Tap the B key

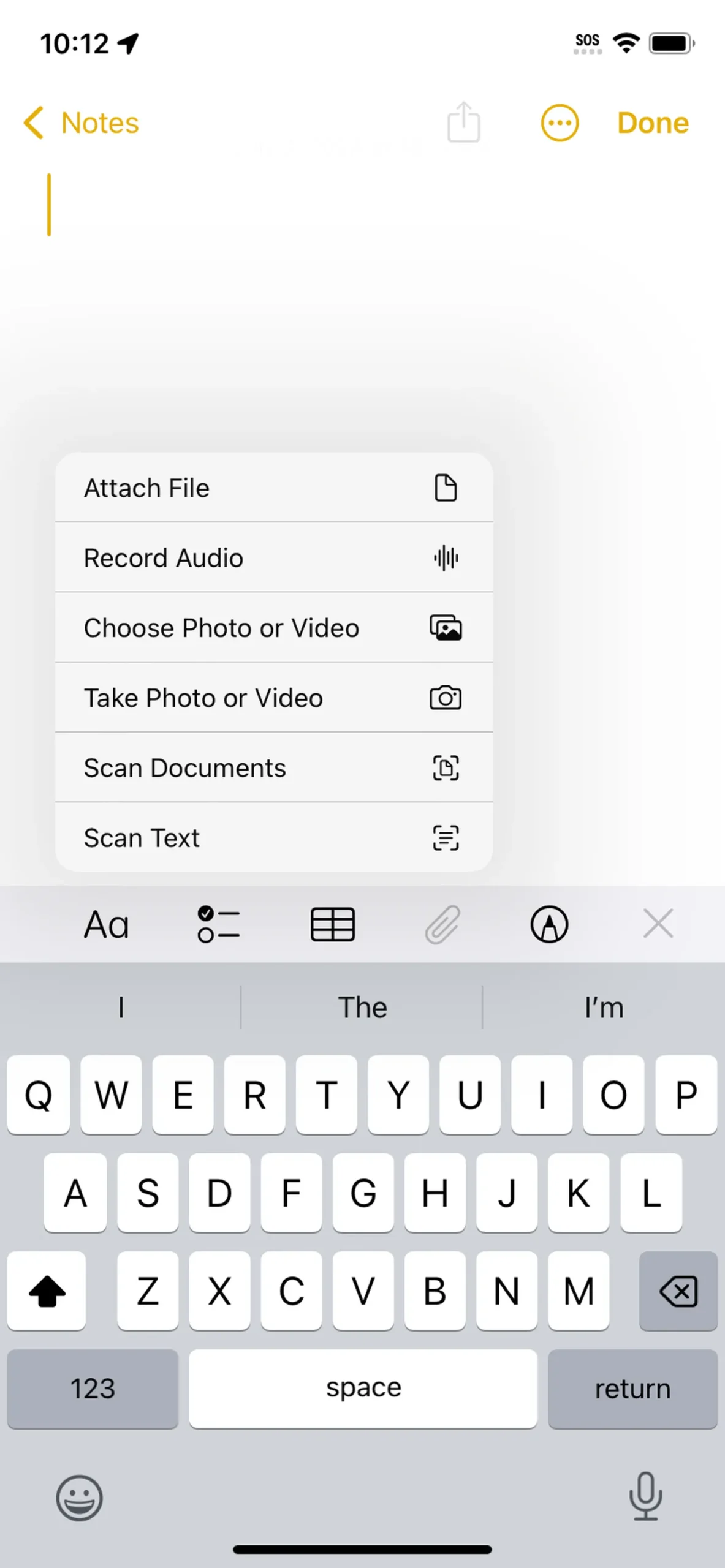tap(435, 1291)
